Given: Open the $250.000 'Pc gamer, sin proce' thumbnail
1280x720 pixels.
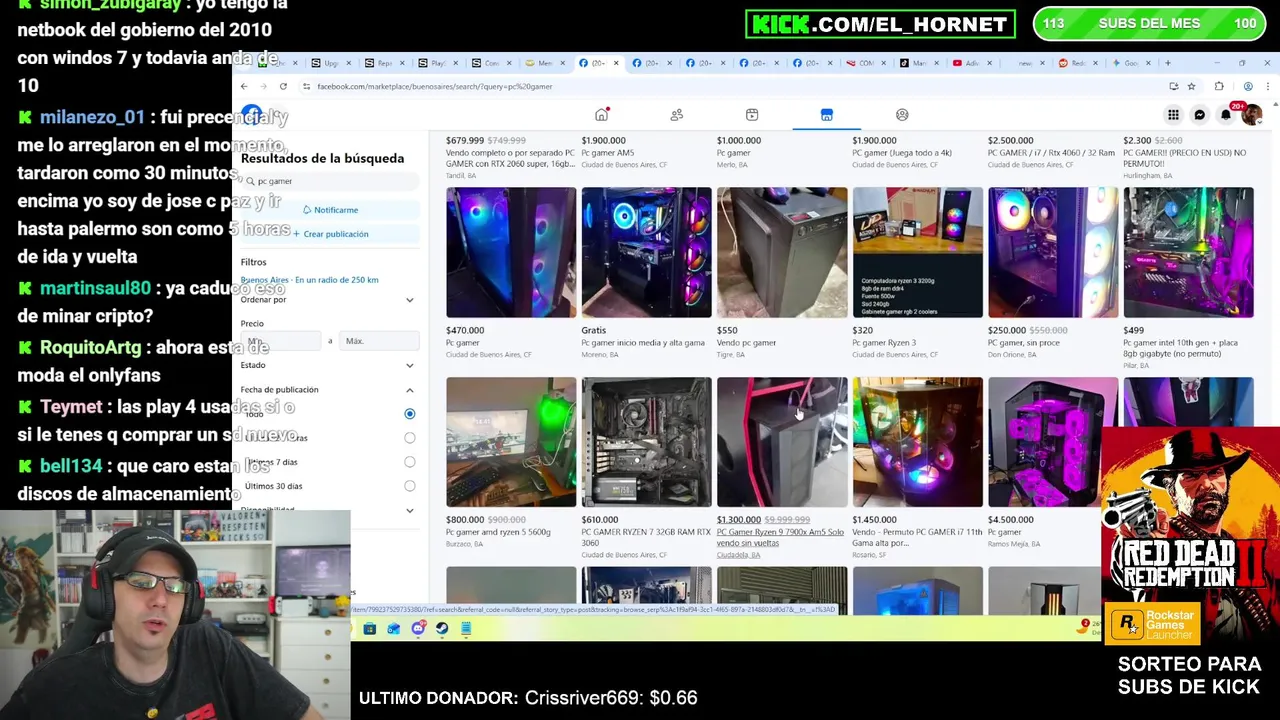Looking at the screenshot, I should click(x=1053, y=252).
